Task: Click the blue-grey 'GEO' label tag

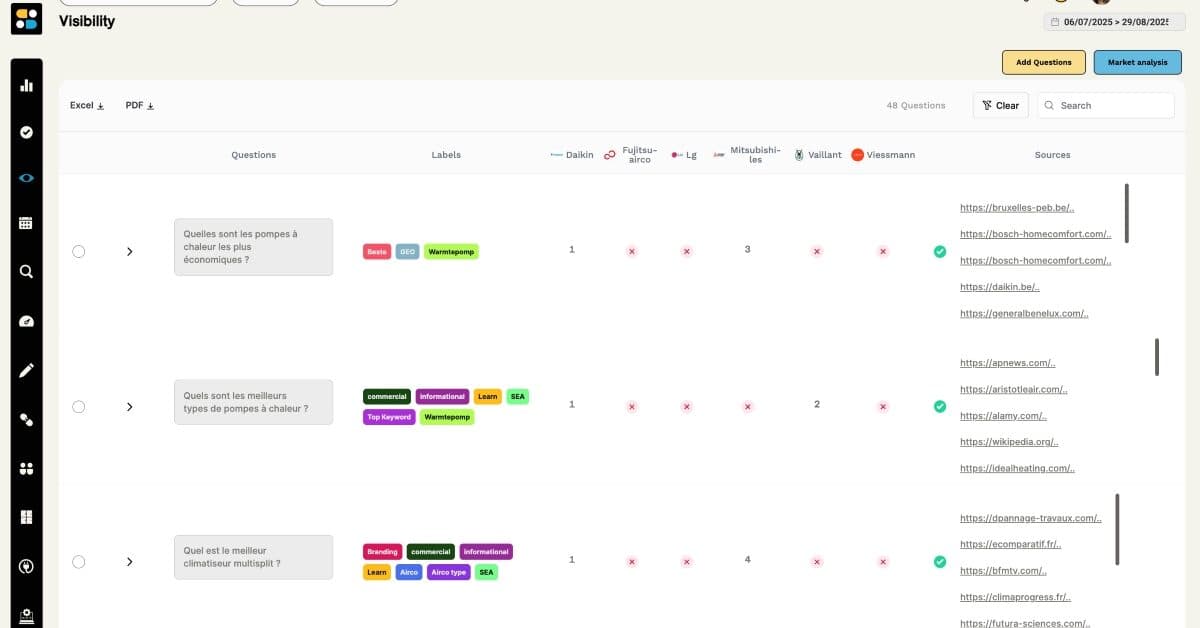Action: pos(407,252)
